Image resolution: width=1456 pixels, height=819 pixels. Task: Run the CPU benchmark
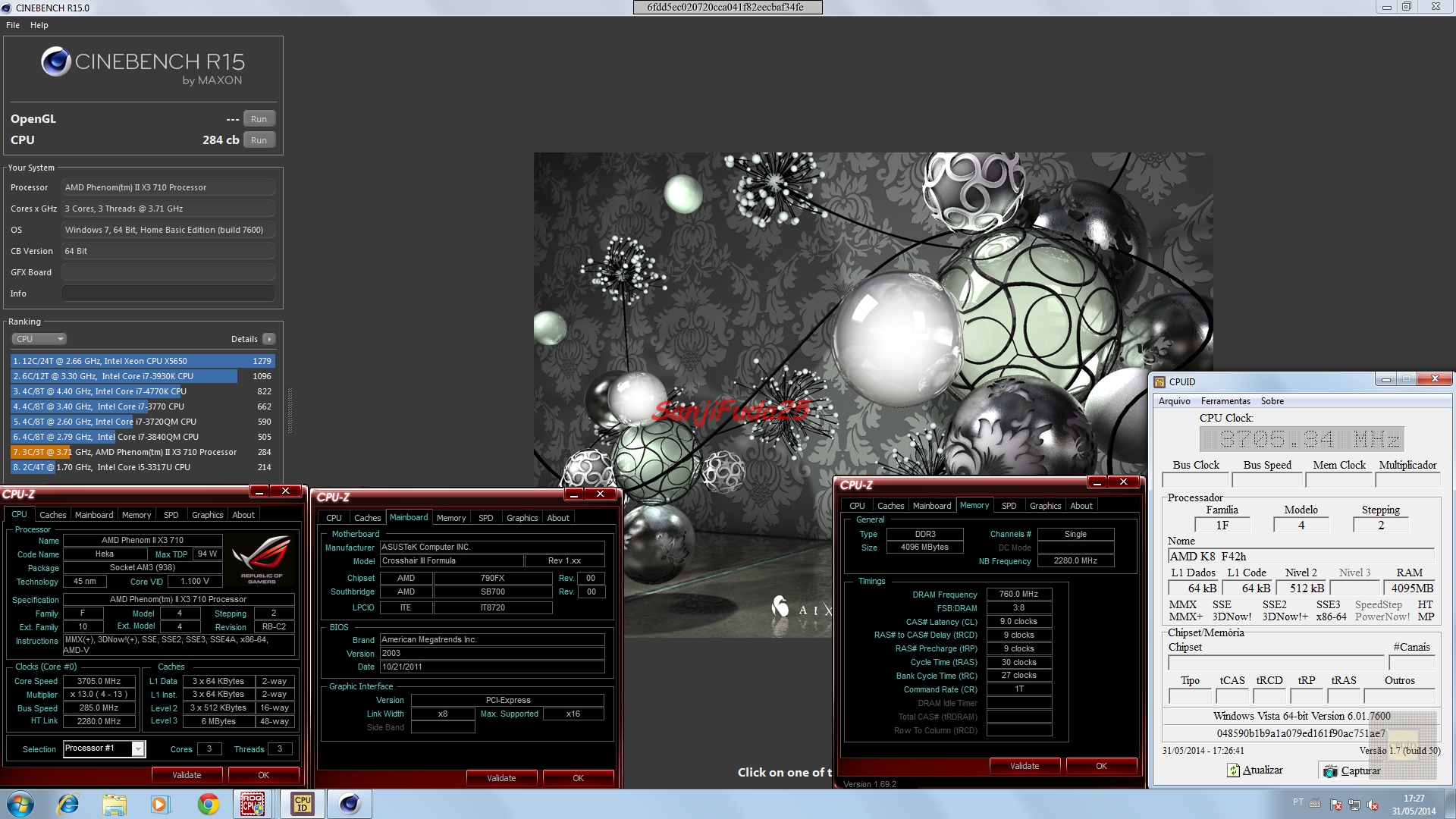pyautogui.click(x=259, y=140)
